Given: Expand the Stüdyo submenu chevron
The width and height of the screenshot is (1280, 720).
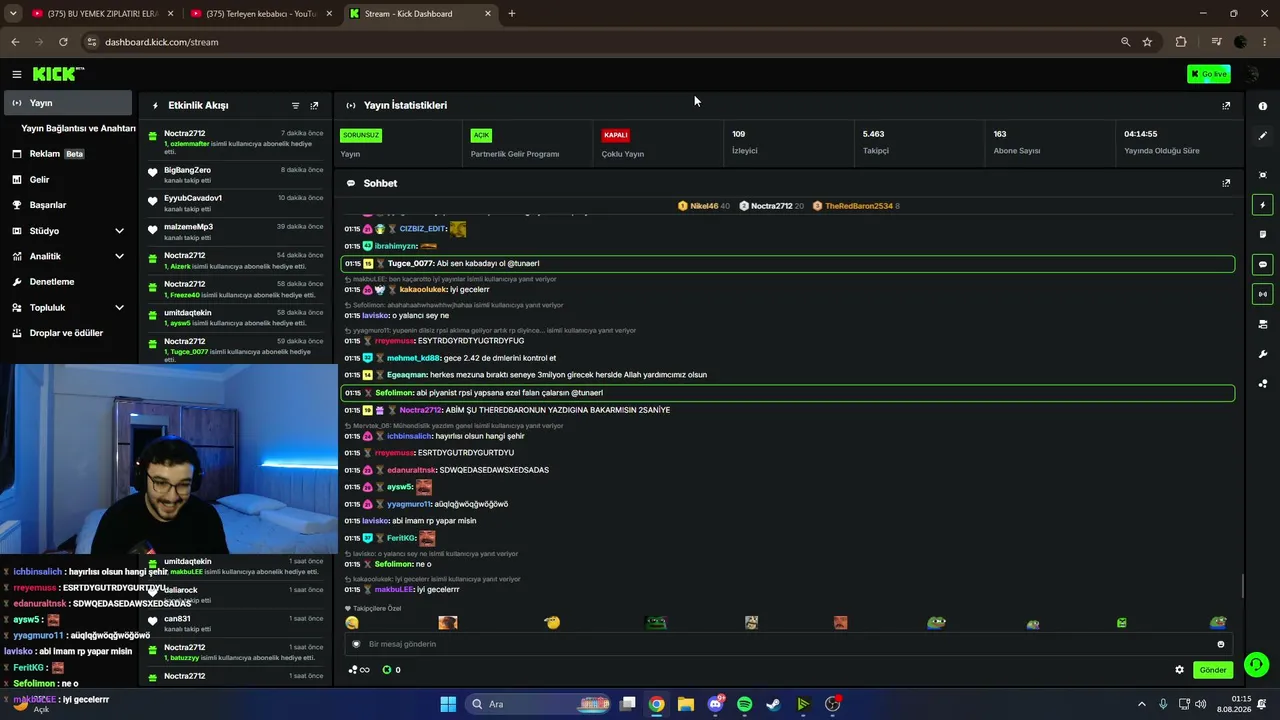Looking at the screenshot, I should click(x=119, y=231).
